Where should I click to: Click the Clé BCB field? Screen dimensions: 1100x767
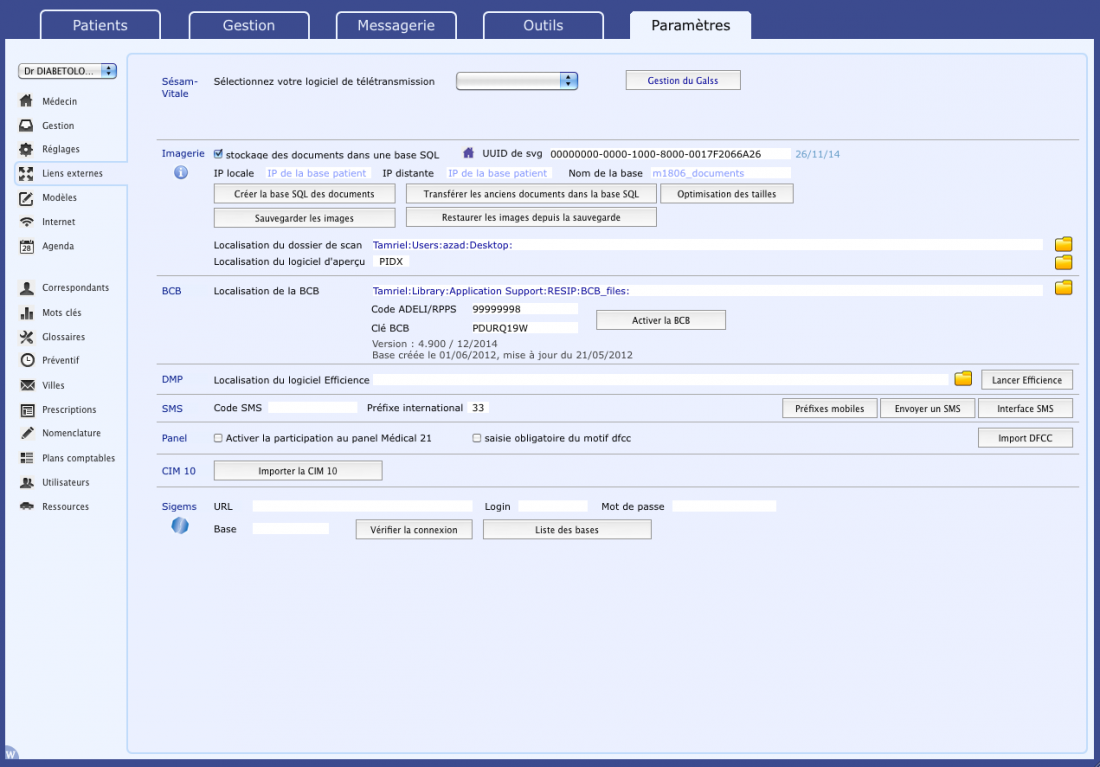523,328
